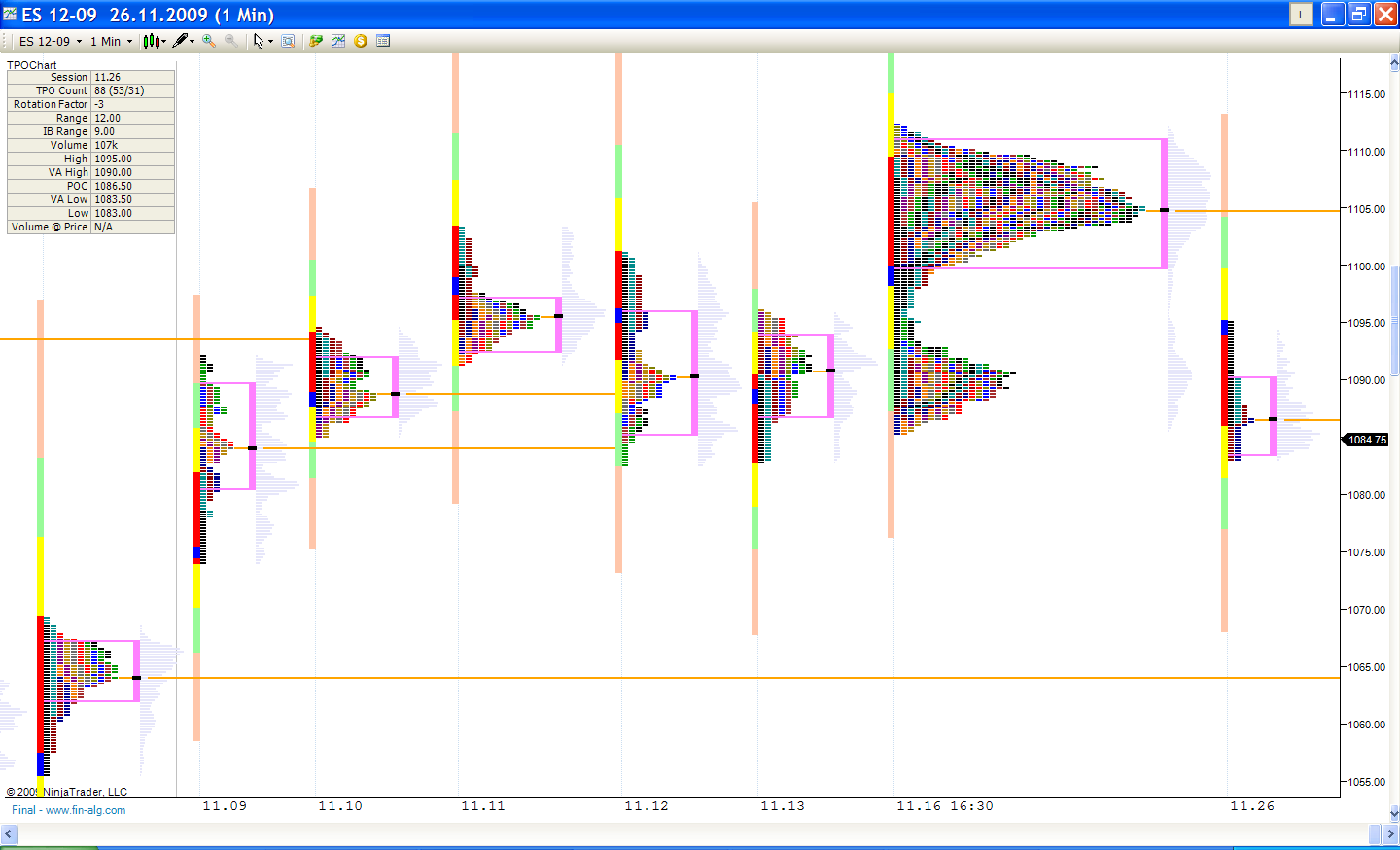Click the 1084.75 current price marker

[1366, 440]
